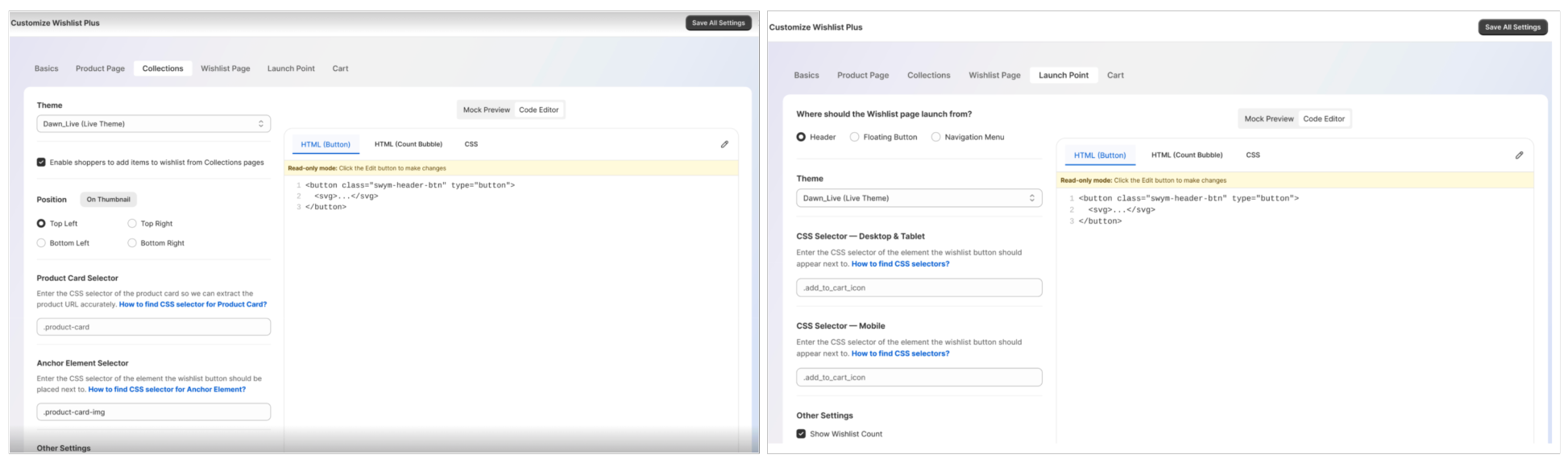Open Product Page tab in the Collections window
Image resolution: width=1568 pixels, height=467 pixels.
100,68
